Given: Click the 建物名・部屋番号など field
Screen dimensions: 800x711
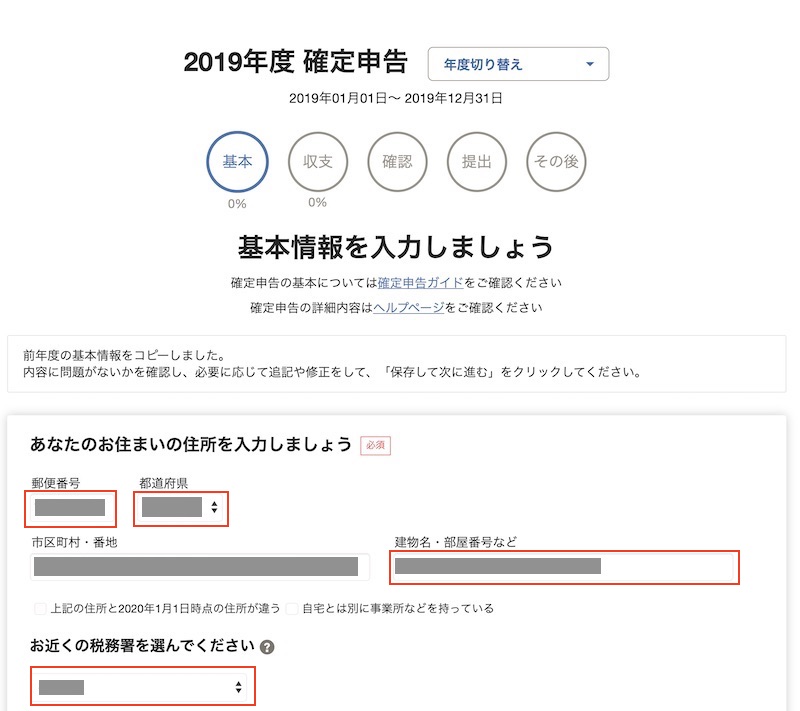Looking at the screenshot, I should coord(564,567).
